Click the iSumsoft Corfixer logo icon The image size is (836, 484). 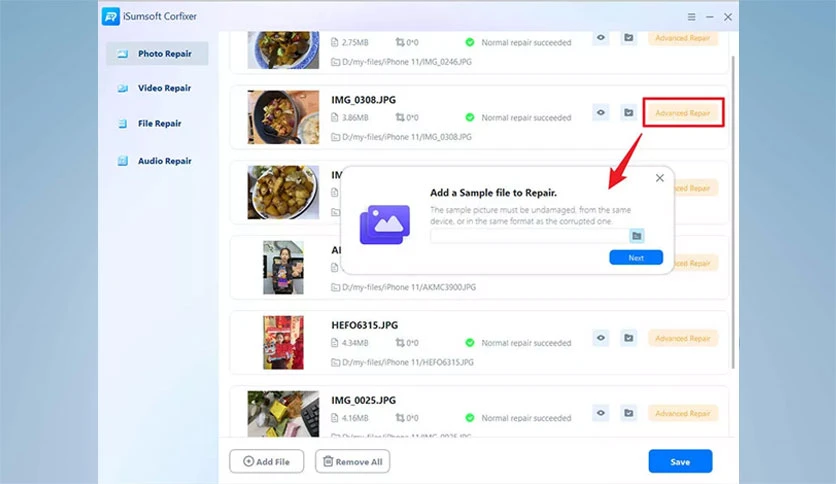coord(111,17)
